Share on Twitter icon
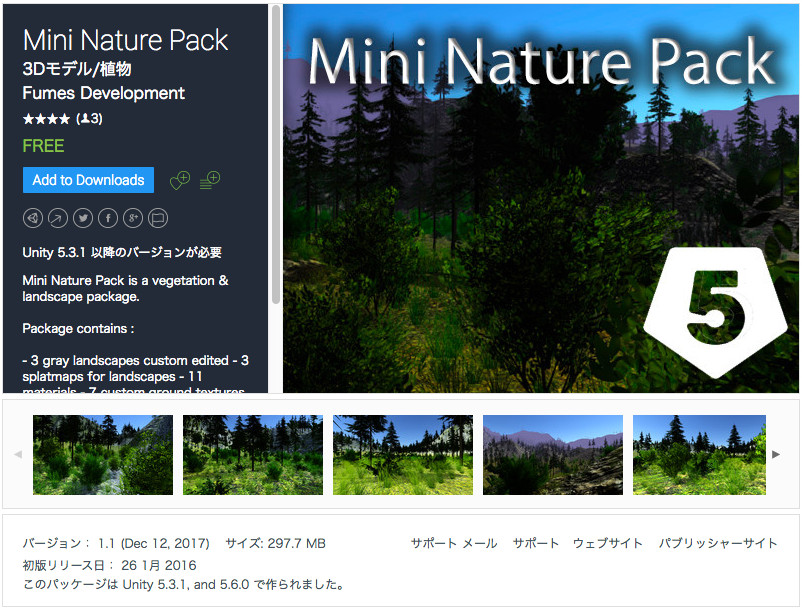The height and width of the screenshot is (610, 802). [x=83, y=218]
